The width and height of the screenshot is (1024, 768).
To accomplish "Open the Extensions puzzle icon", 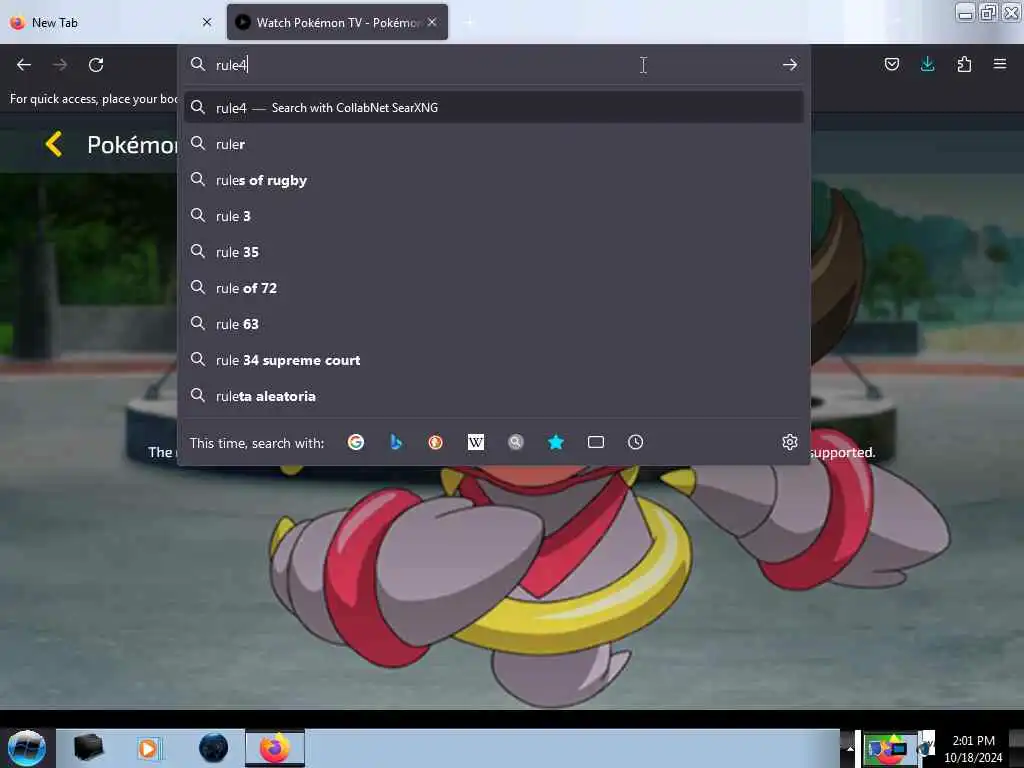I will (964, 64).
